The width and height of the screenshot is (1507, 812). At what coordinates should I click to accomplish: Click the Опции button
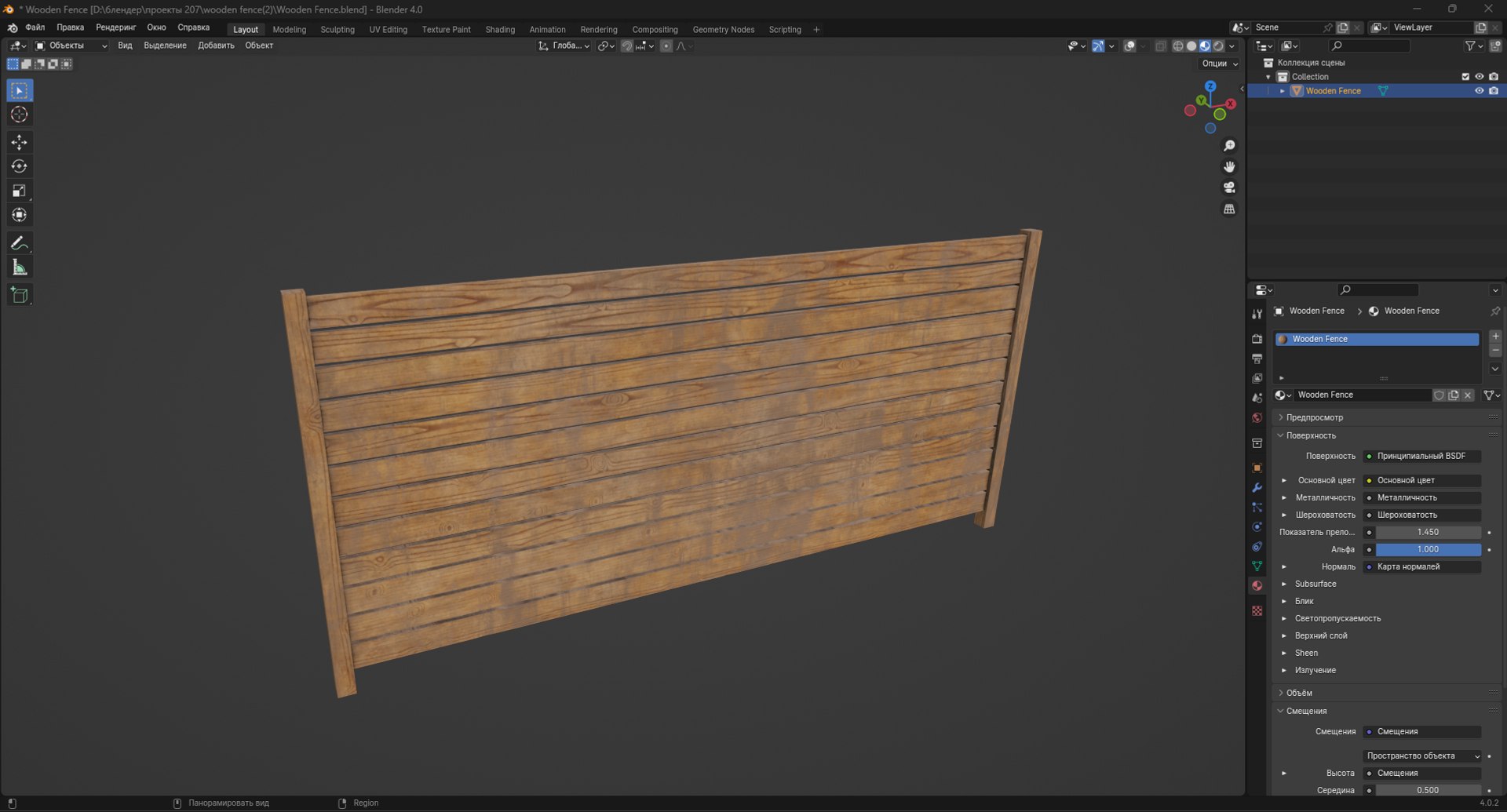(x=1220, y=64)
